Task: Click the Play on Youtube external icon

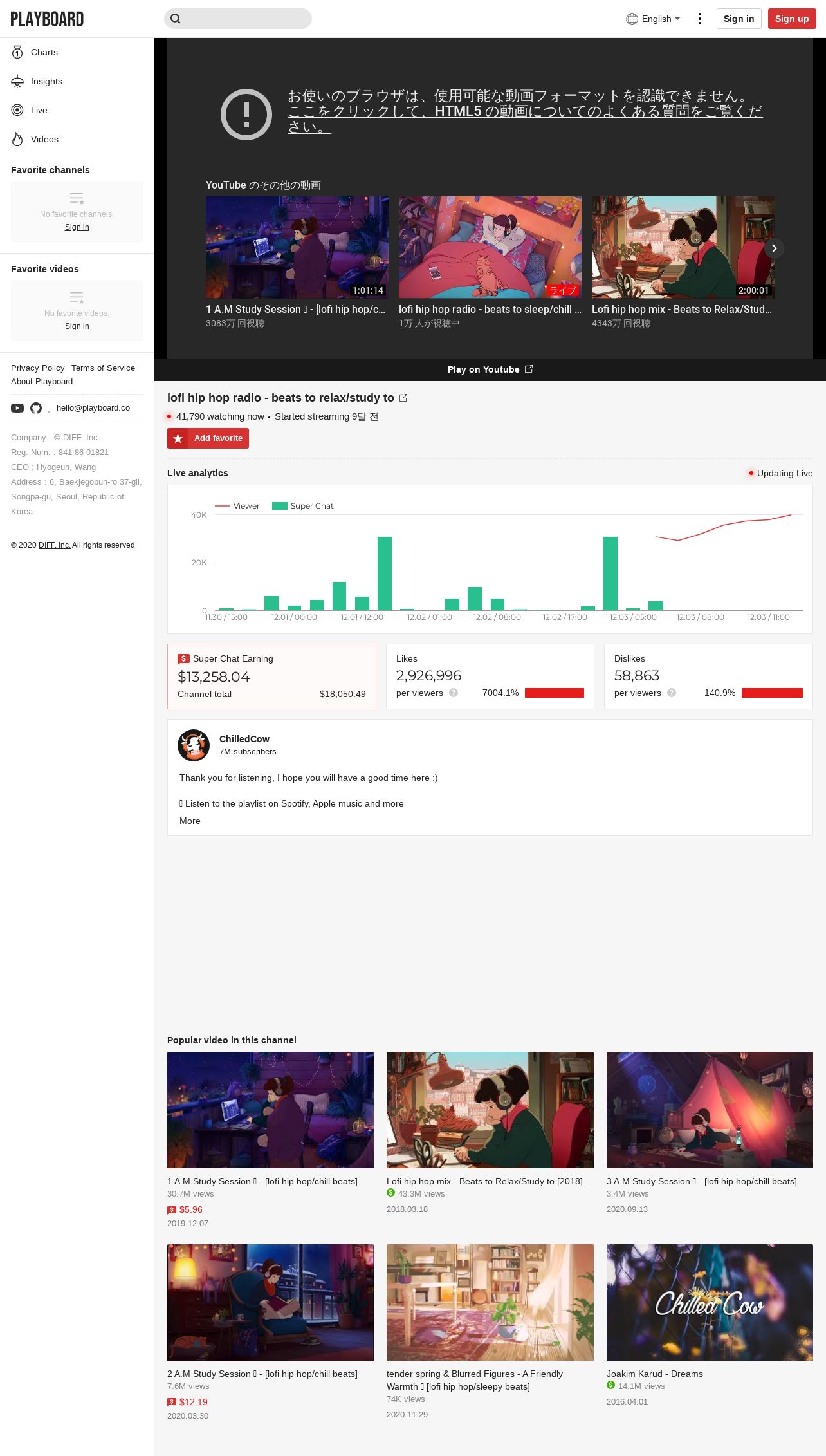Action: click(529, 369)
